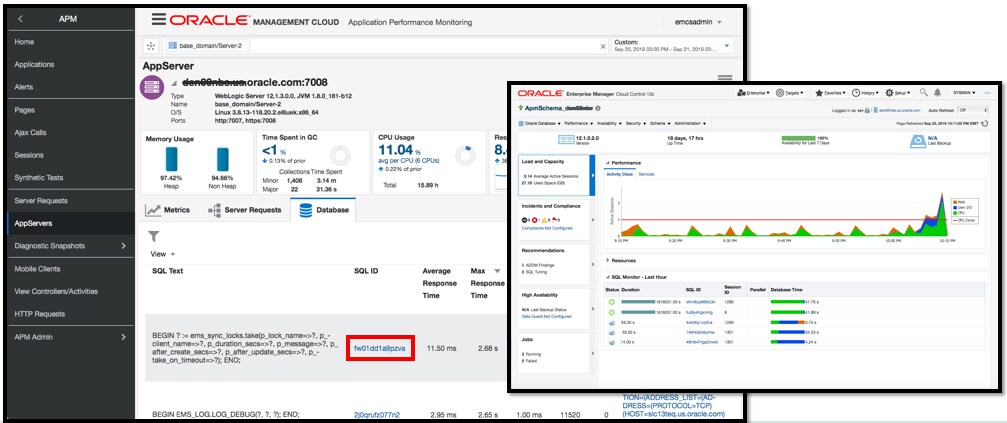Select the Database tab

click(323, 210)
